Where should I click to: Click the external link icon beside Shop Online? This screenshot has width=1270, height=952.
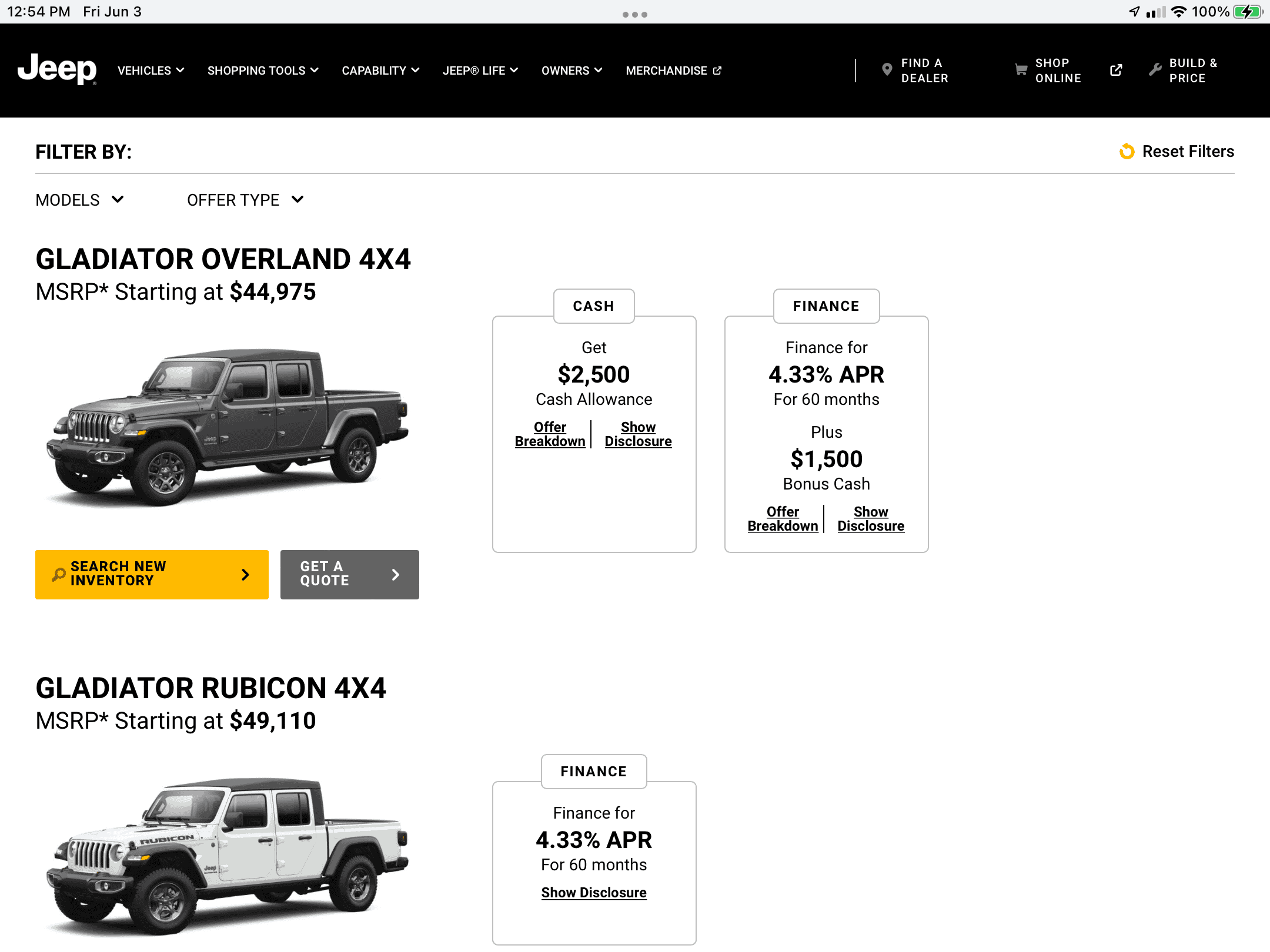point(1116,70)
